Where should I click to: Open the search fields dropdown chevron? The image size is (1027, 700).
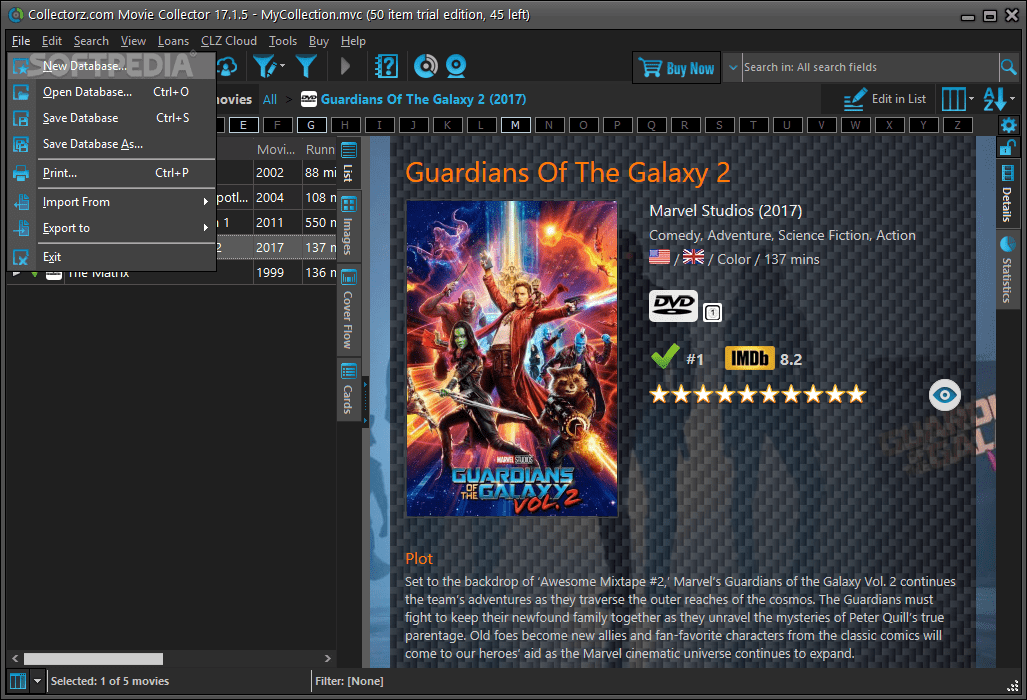point(733,67)
